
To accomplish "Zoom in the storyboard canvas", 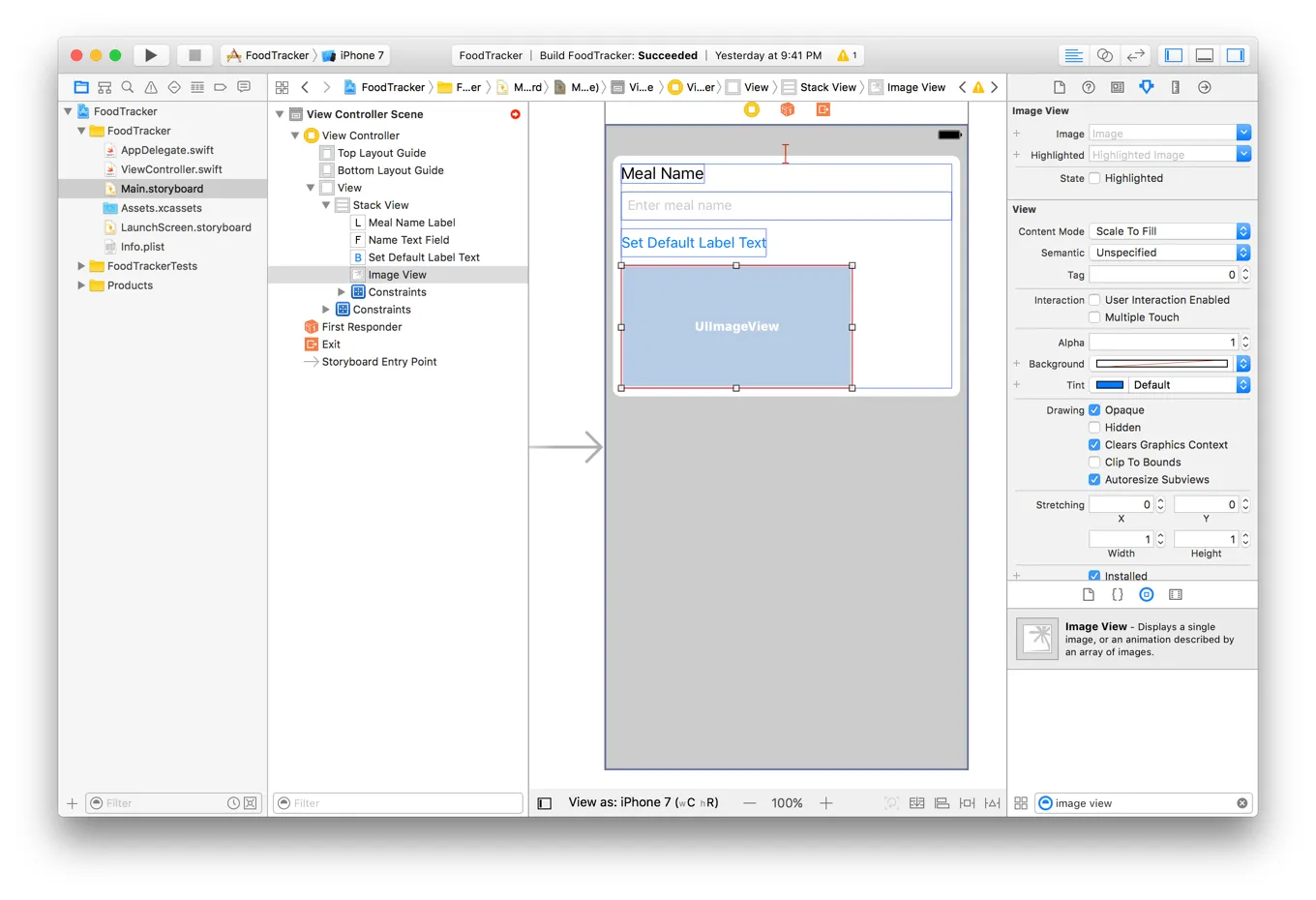I will pyautogui.click(x=825, y=803).
